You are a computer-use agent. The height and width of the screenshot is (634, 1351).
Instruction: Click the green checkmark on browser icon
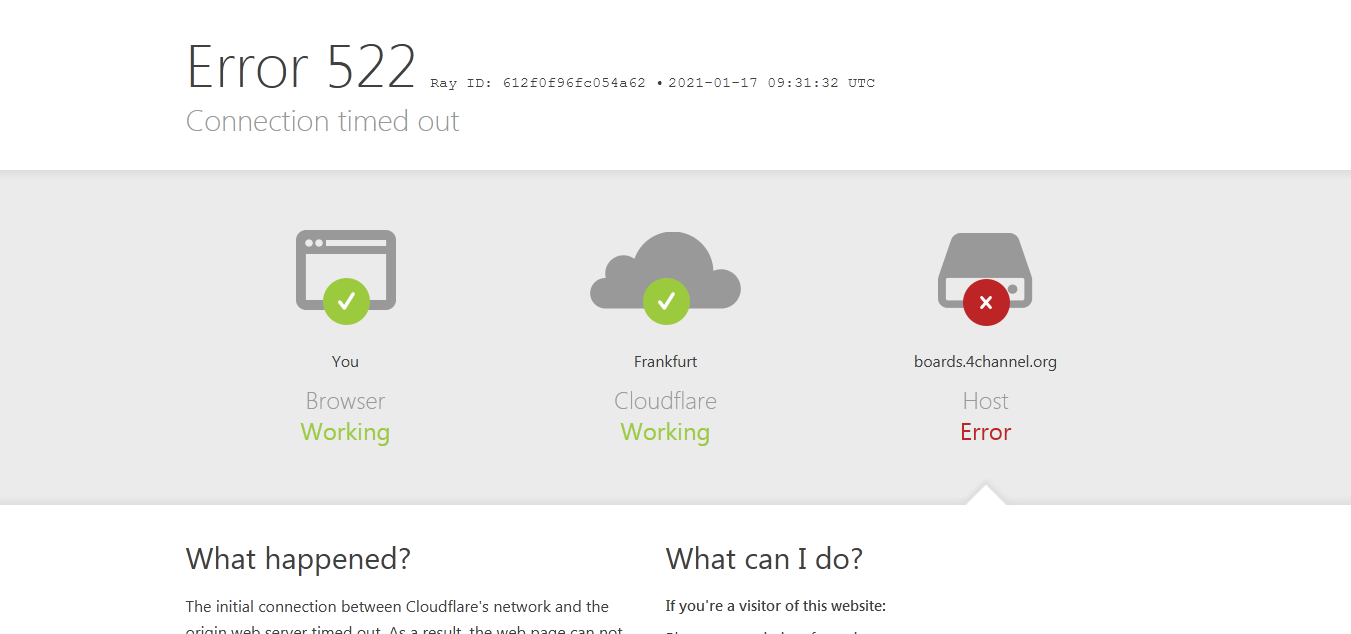pyautogui.click(x=346, y=301)
